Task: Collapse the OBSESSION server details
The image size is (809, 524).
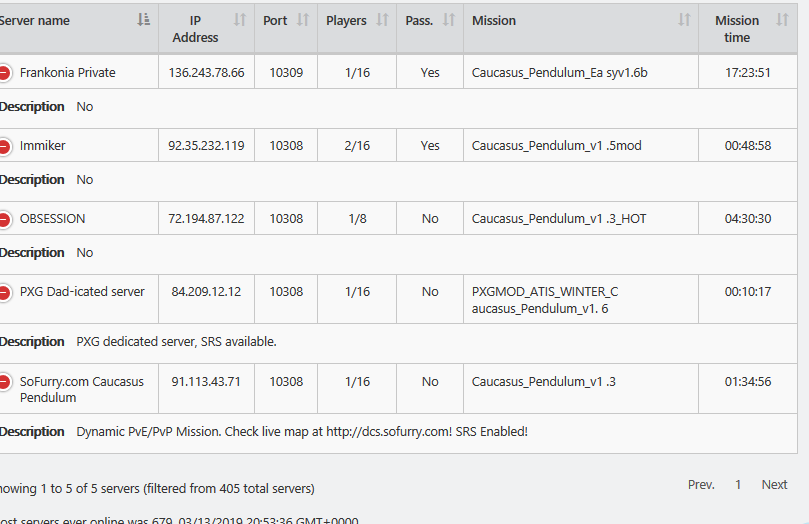Action: (4, 219)
